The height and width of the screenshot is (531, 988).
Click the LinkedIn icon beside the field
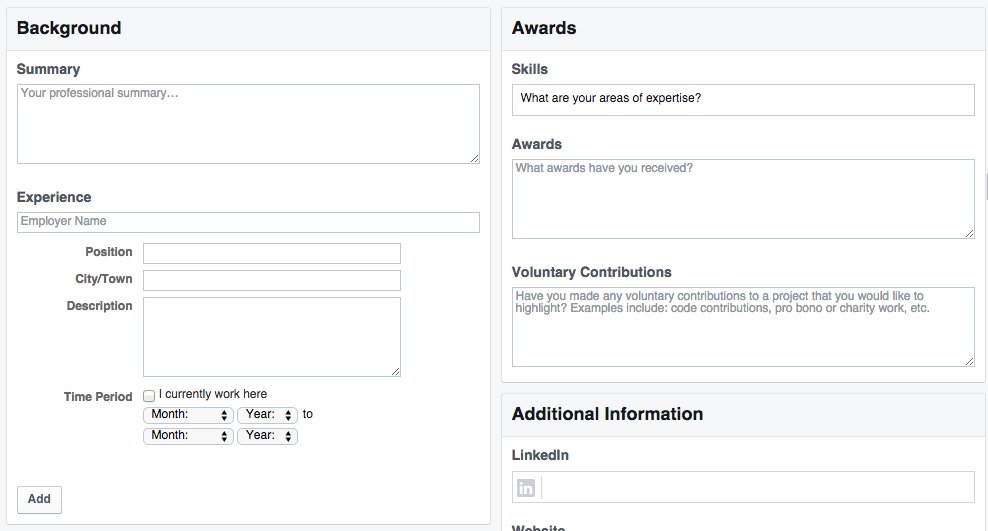tap(526, 488)
